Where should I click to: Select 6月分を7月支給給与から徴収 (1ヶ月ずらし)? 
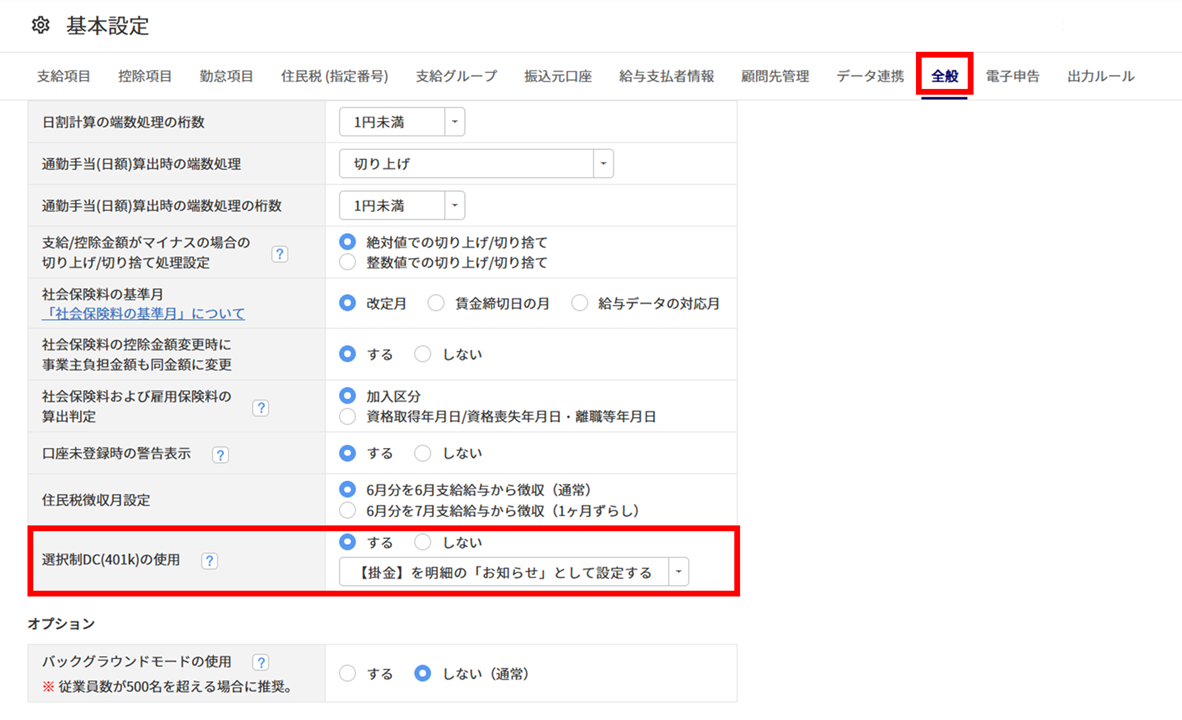click(x=348, y=510)
